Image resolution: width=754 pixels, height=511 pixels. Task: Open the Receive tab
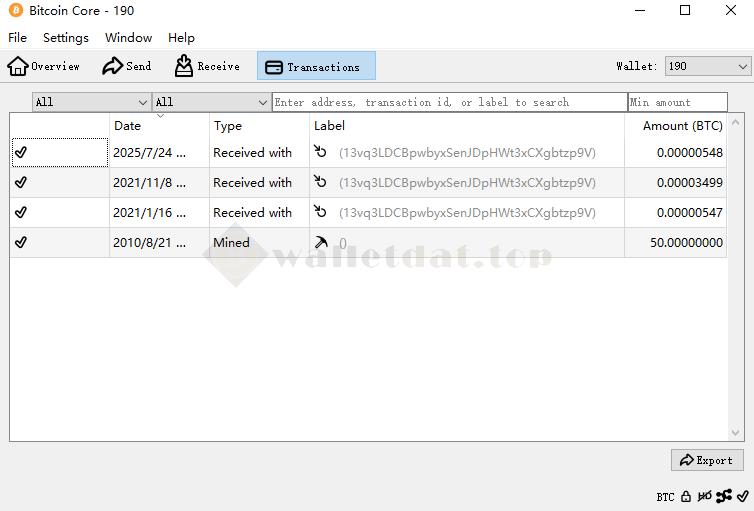click(208, 66)
